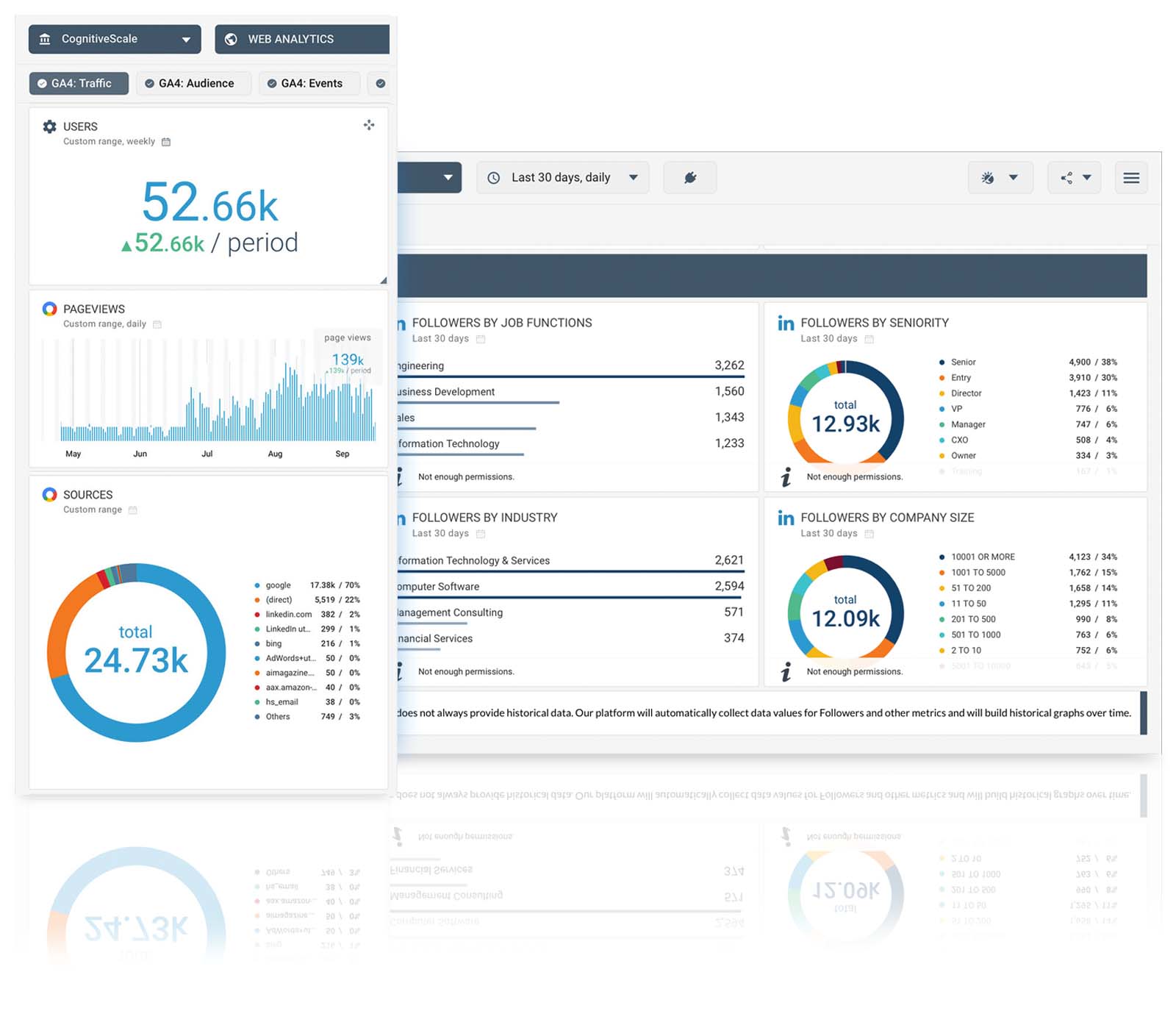Screen dimensions: 1176x1011
Task: Open calendar icon beside SOURCES custom range
Action: click(x=133, y=510)
